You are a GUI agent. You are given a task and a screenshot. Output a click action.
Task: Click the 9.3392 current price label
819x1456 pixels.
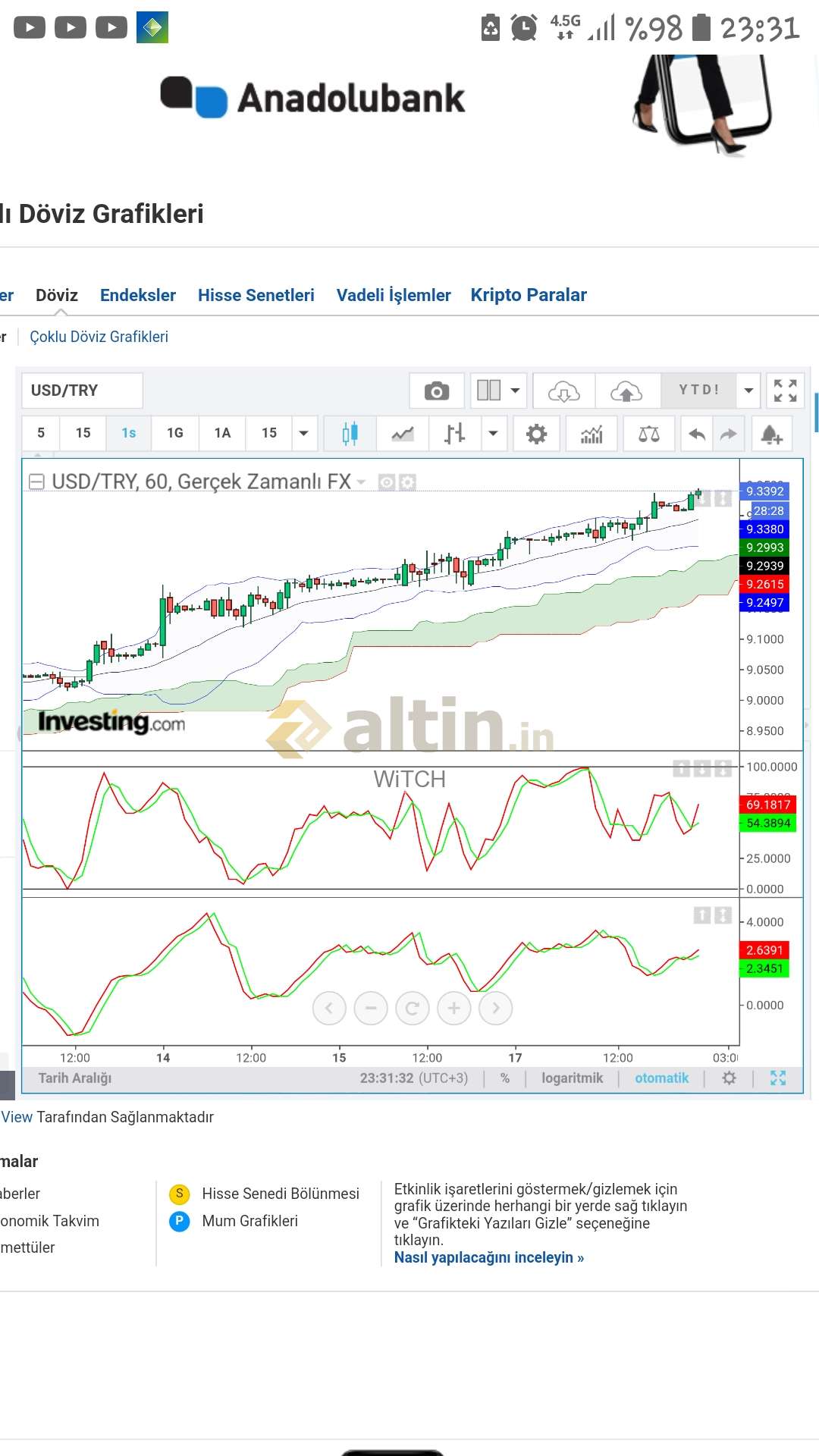pos(764,491)
